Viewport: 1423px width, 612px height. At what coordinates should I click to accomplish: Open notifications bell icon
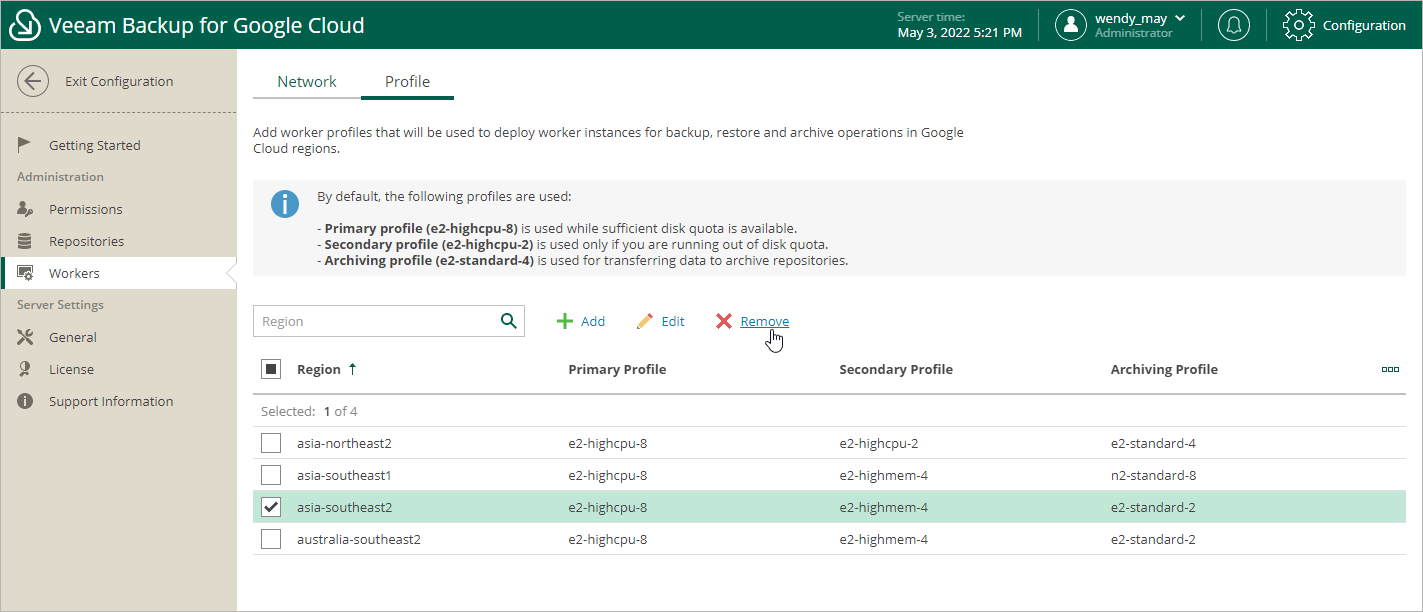(1234, 25)
